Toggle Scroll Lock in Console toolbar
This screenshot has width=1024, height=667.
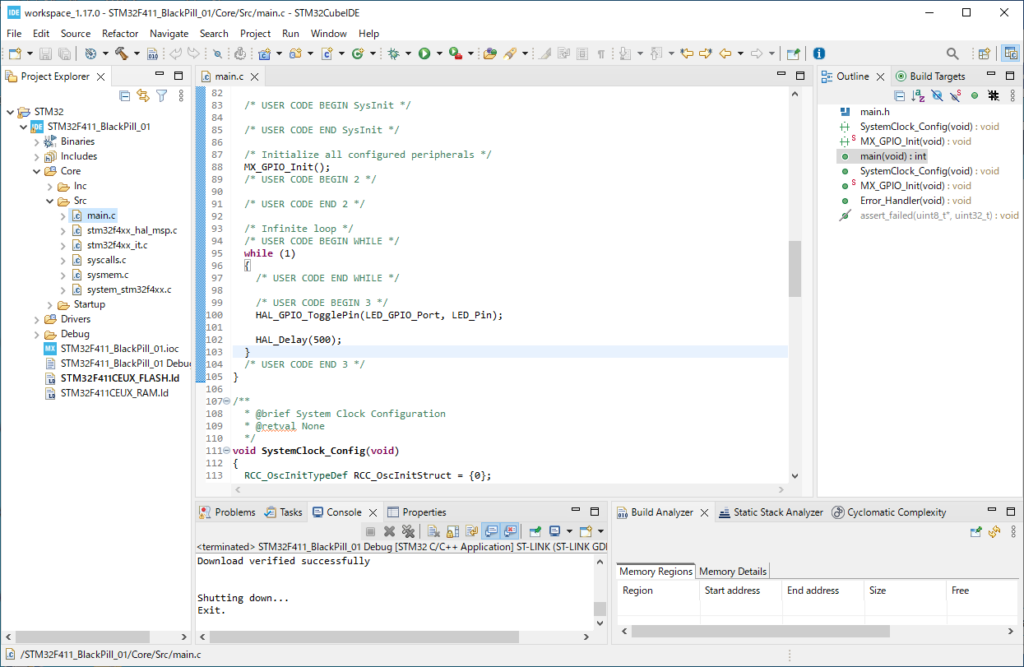[x=453, y=531]
